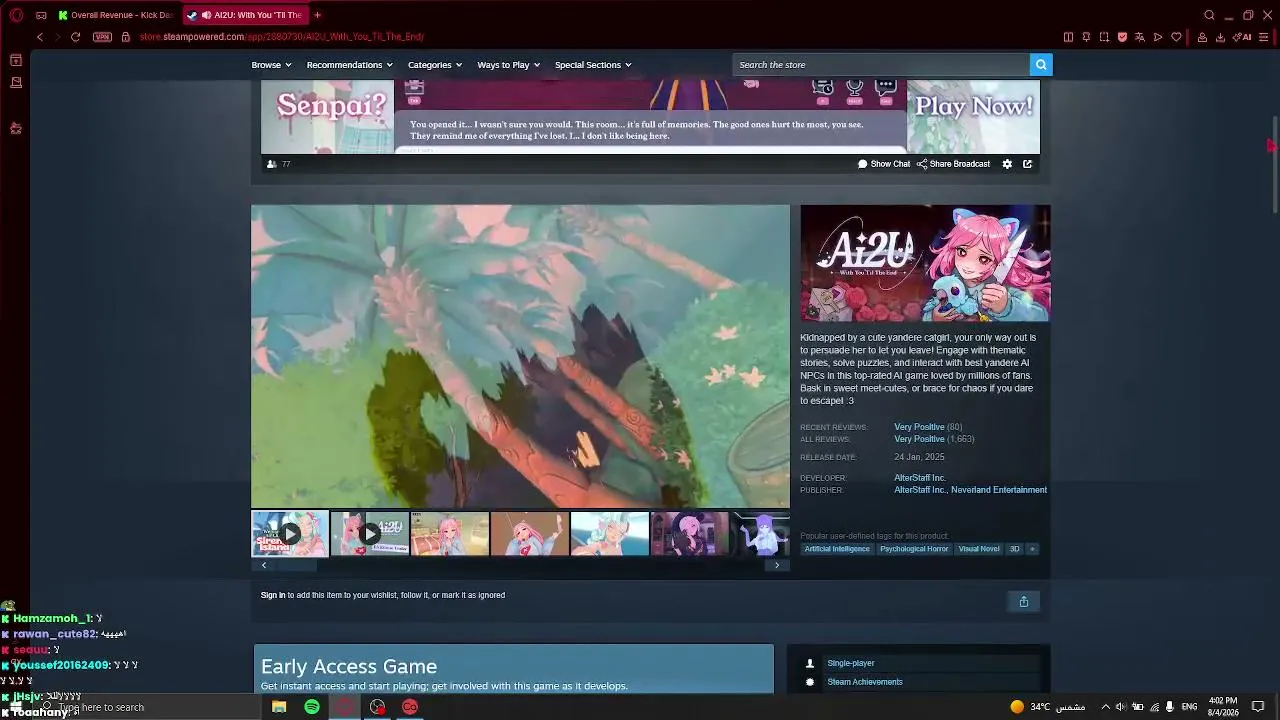Toggle the VPN badge in address bar
This screenshot has width=1280, height=720.
[x=102, y=37]
